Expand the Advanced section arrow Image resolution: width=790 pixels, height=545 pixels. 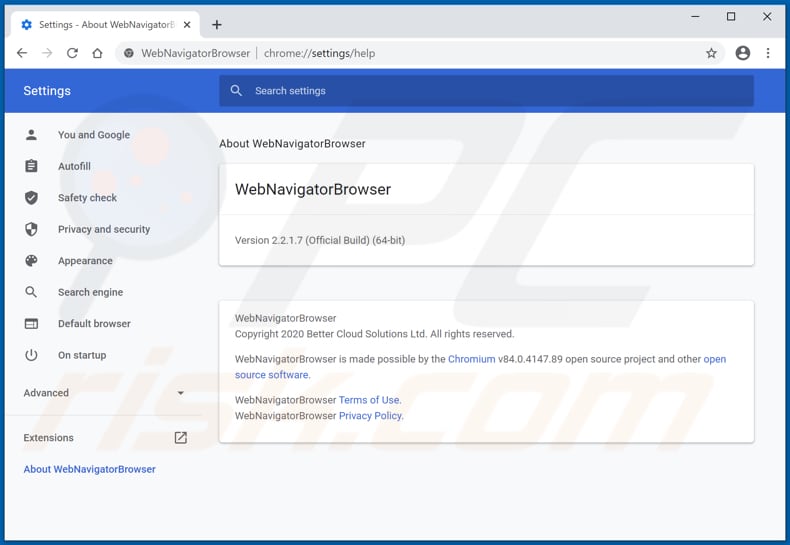pyautogui.click(x=180, y=393)
